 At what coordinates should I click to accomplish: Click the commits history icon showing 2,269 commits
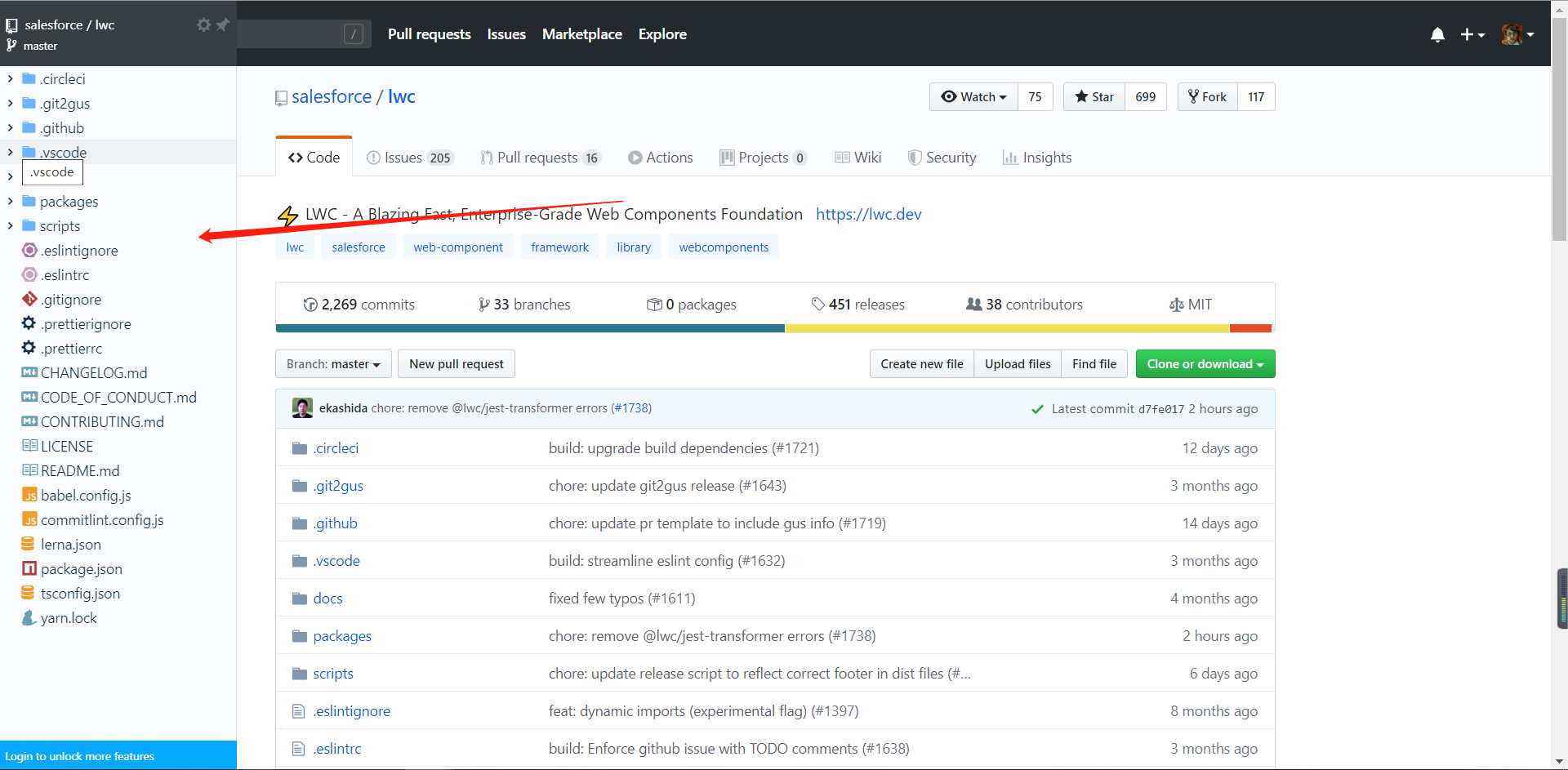tap(311, 304)
